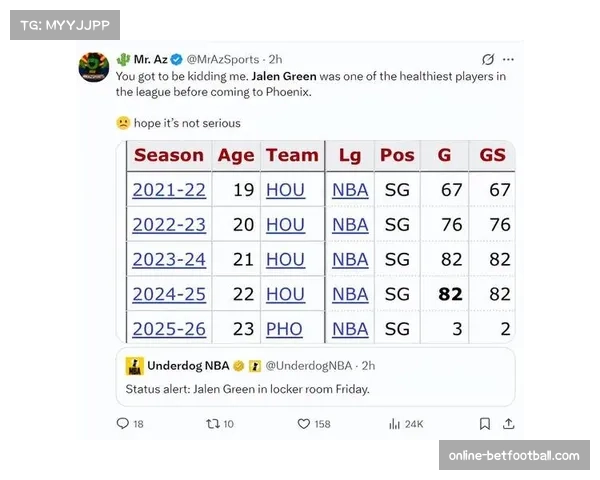View the 24K analytics icon
The height and width of the screenshot is (480, 600).
(x=395, y=424)
